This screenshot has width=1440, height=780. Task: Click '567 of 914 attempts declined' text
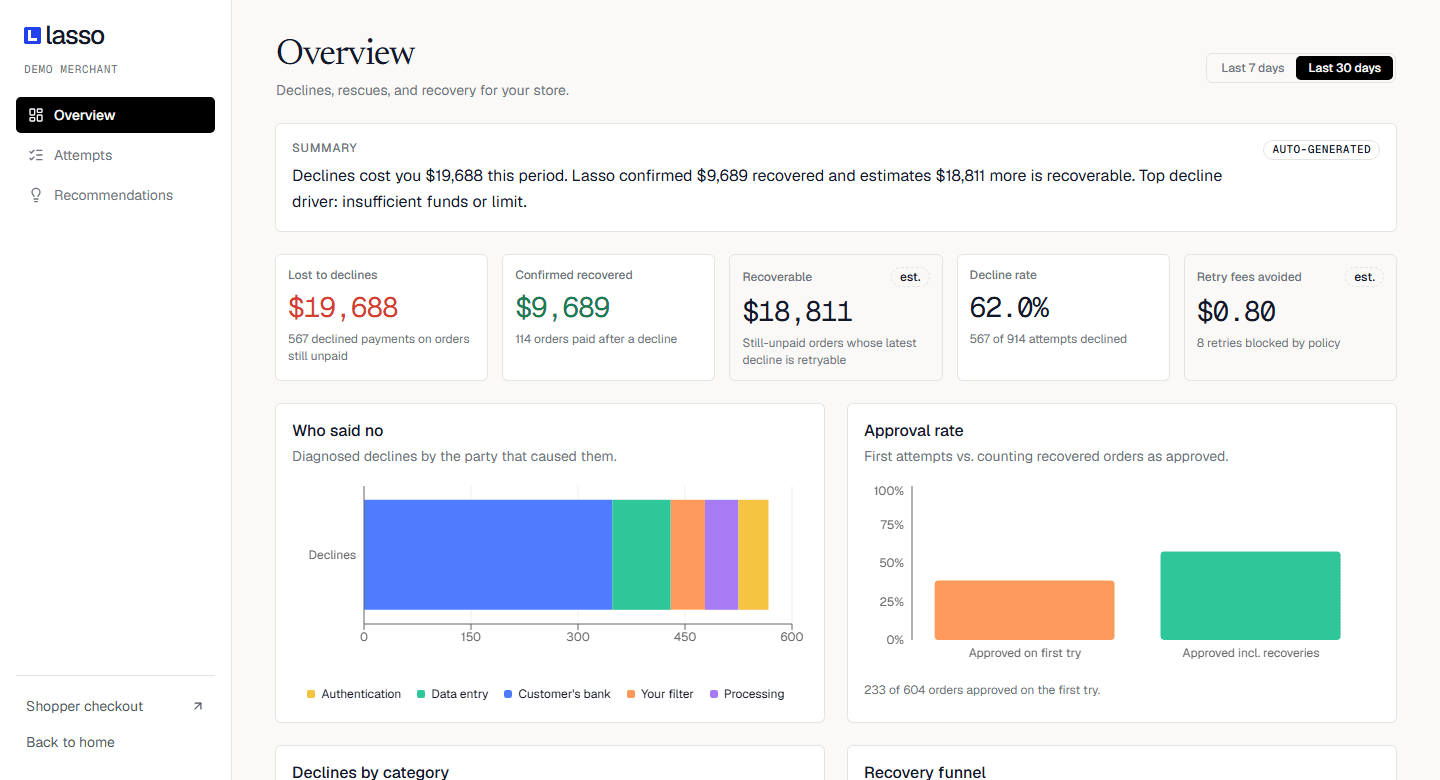(x=1048, y=339)
